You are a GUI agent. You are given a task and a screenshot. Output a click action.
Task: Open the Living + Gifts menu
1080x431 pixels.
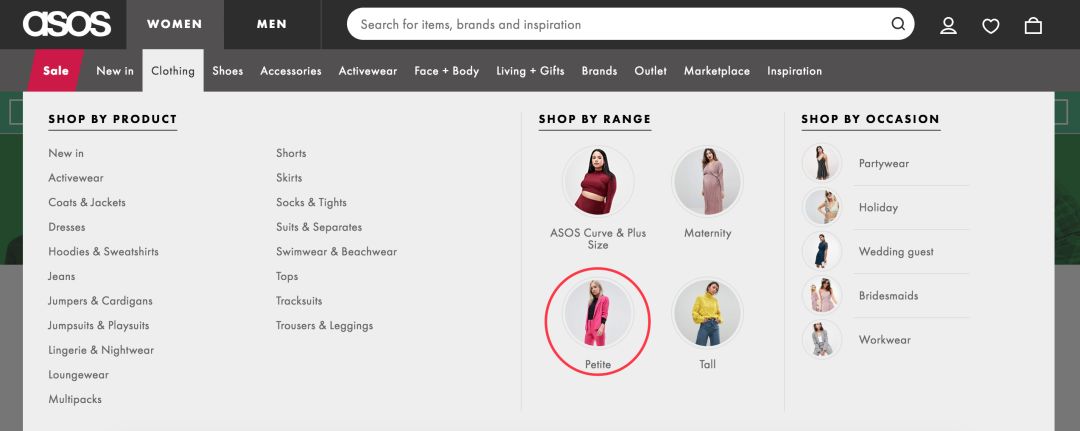point(530,71)
